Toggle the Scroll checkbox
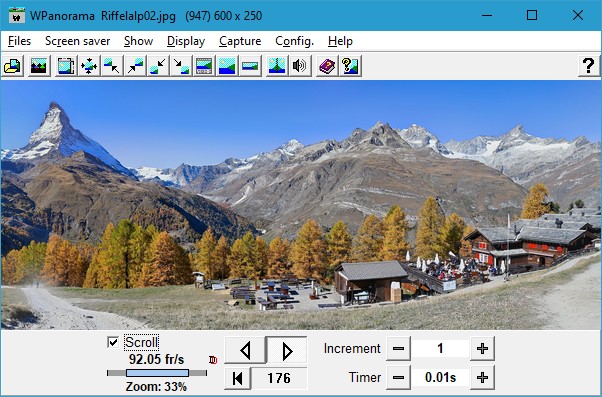Viewport: 602px width, 397px height. point(113,342)
